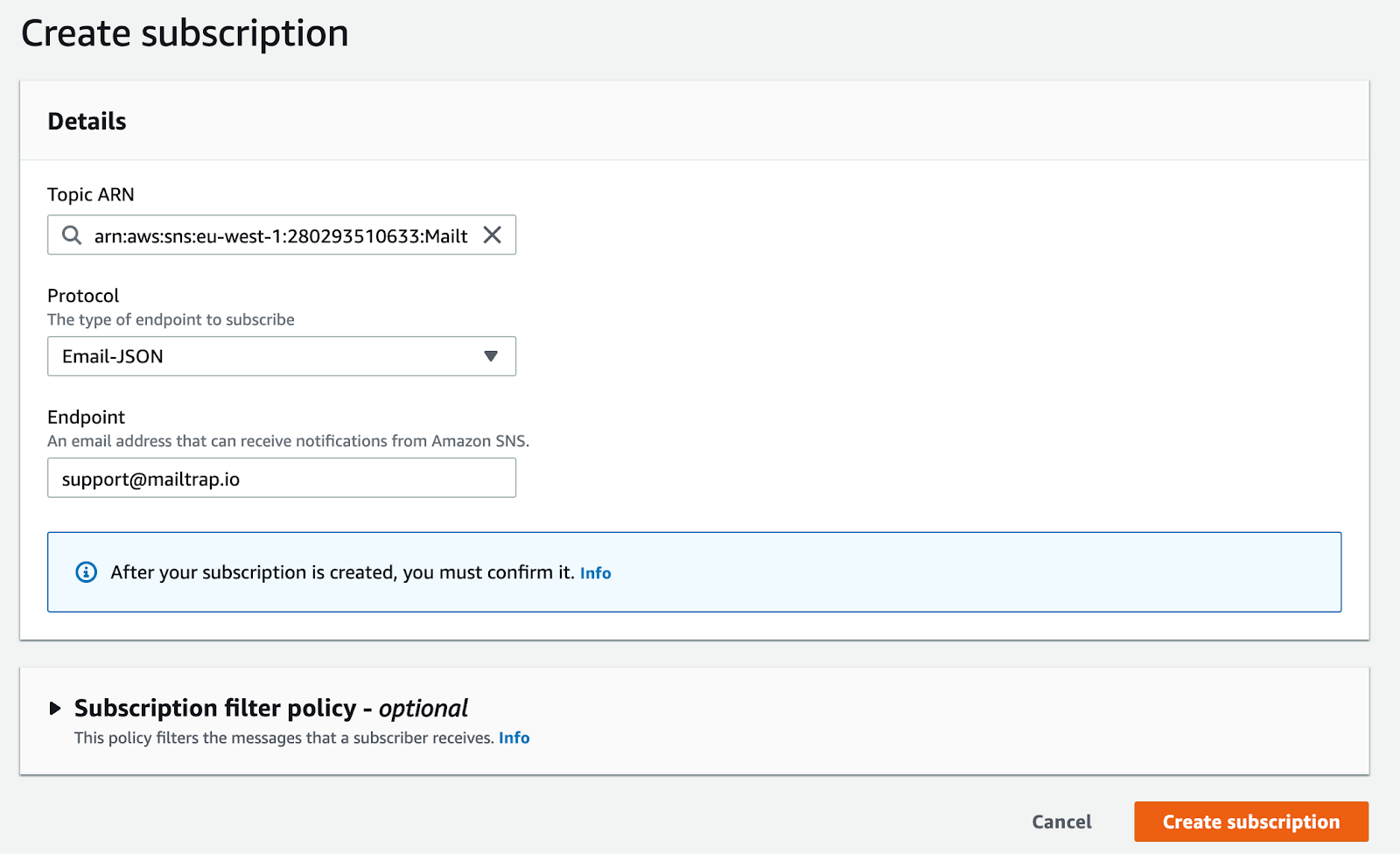
Task: Focus the Topic ARN text box
Action: (280, 235)
